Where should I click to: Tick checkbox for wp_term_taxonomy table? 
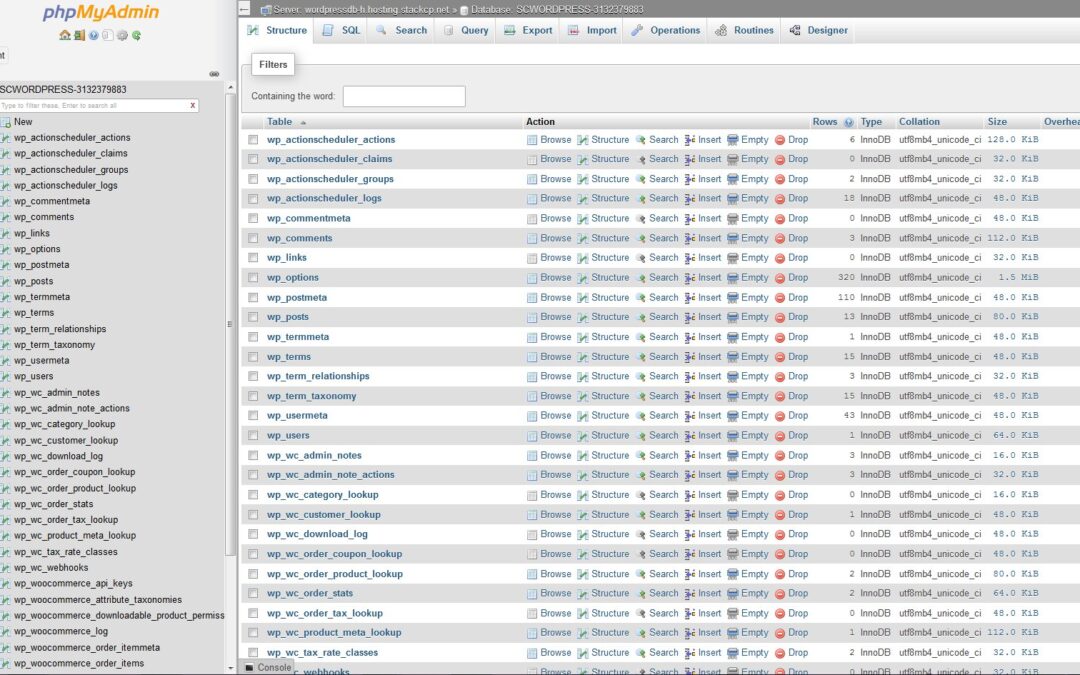coord(253,396)
